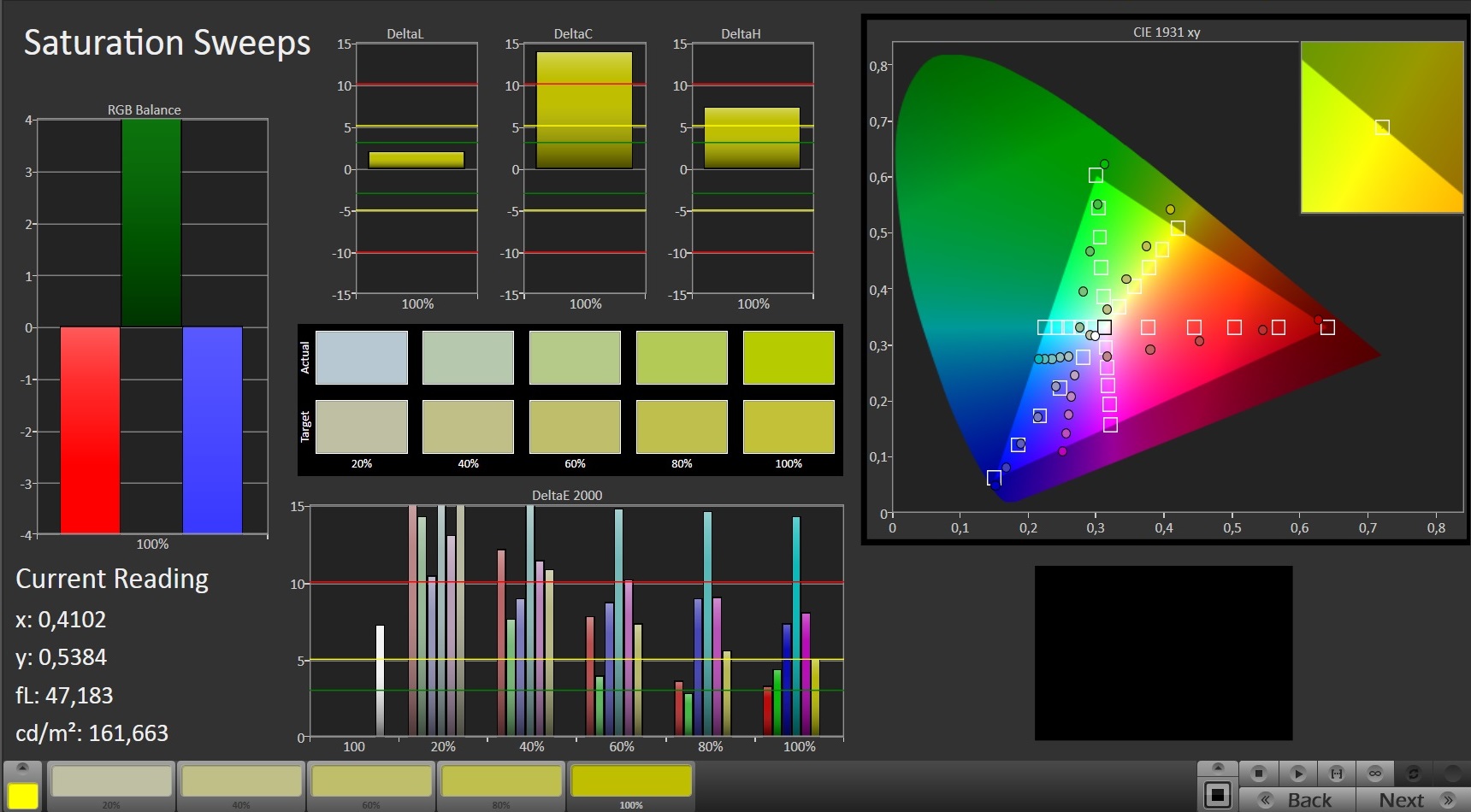1471x812 pixels.
Task: Select the 20% saturation swatch in bottom bar
Action: (111, 781)
